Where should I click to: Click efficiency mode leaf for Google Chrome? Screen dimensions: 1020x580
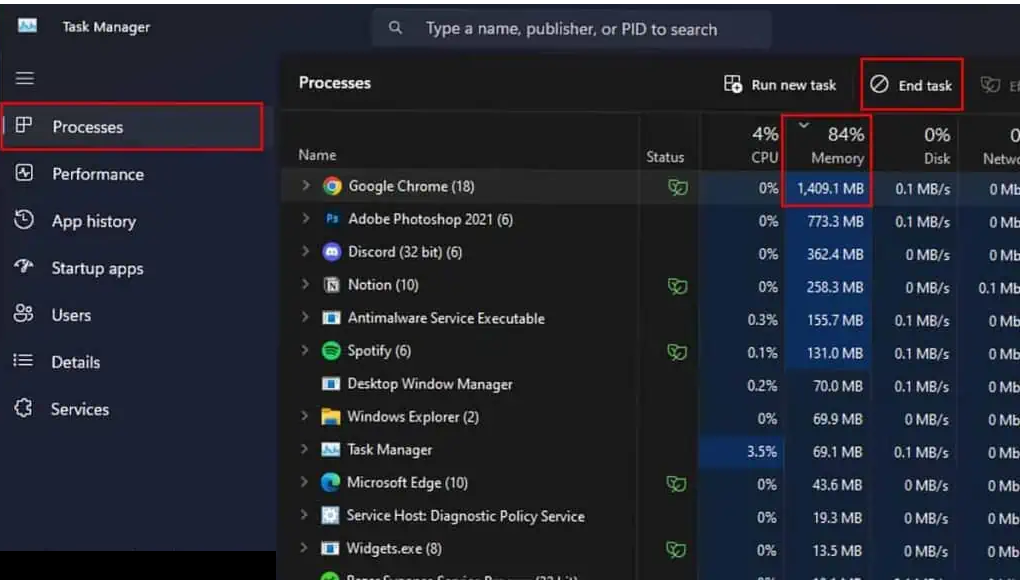[x=677, y=188]
